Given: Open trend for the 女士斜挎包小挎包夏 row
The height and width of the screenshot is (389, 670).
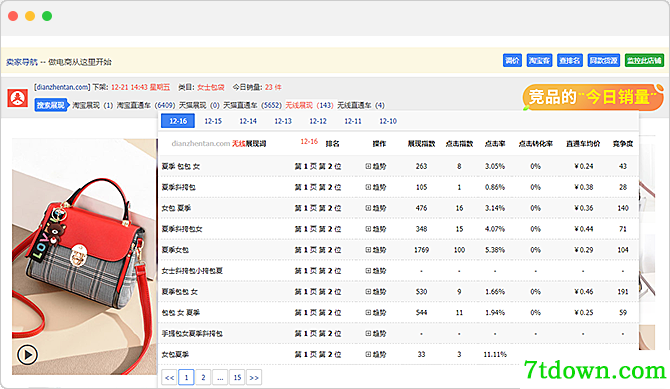Looking at the screenshot, I should [376, 271].
